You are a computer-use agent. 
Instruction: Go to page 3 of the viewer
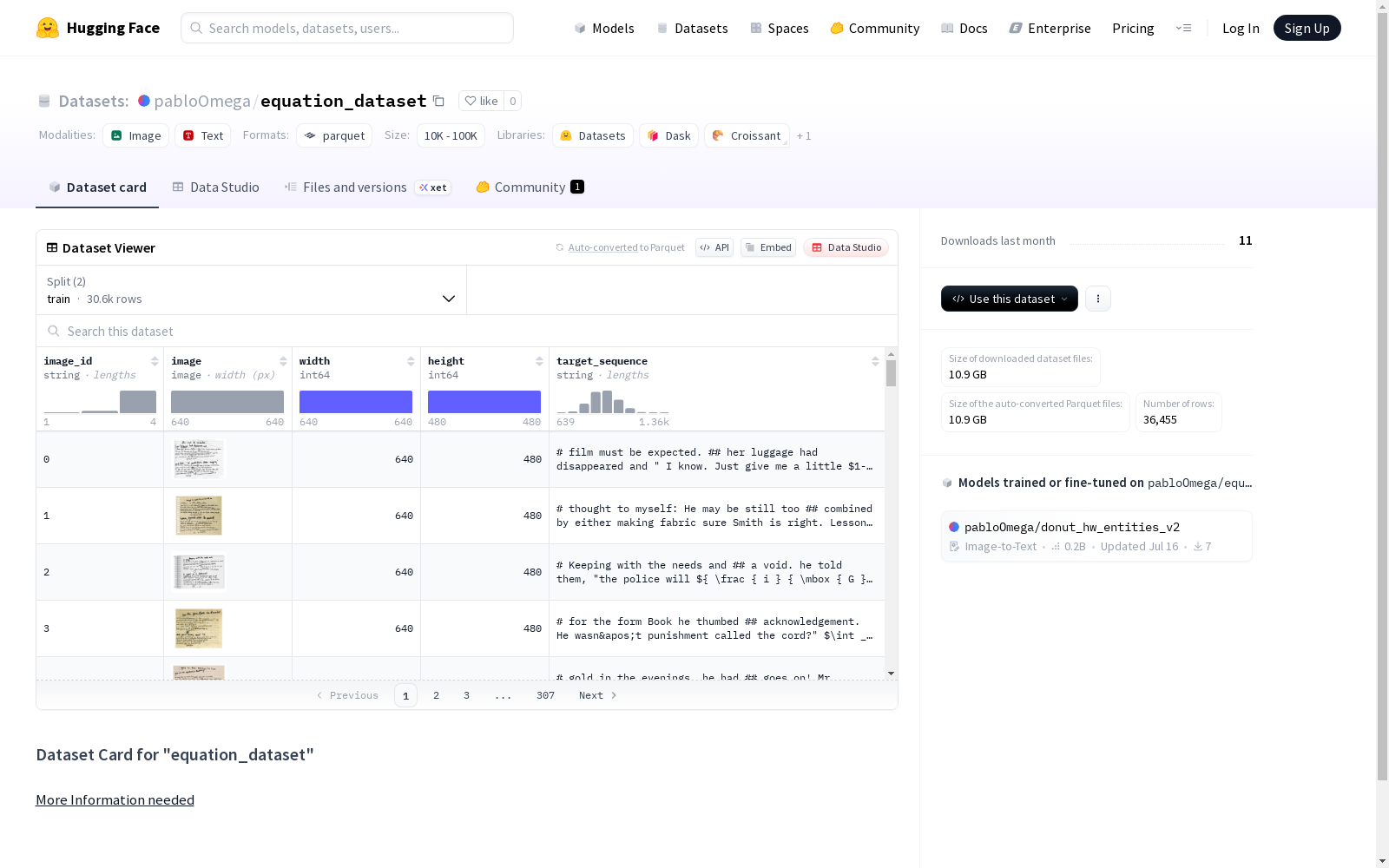click(x=466, y=695)
